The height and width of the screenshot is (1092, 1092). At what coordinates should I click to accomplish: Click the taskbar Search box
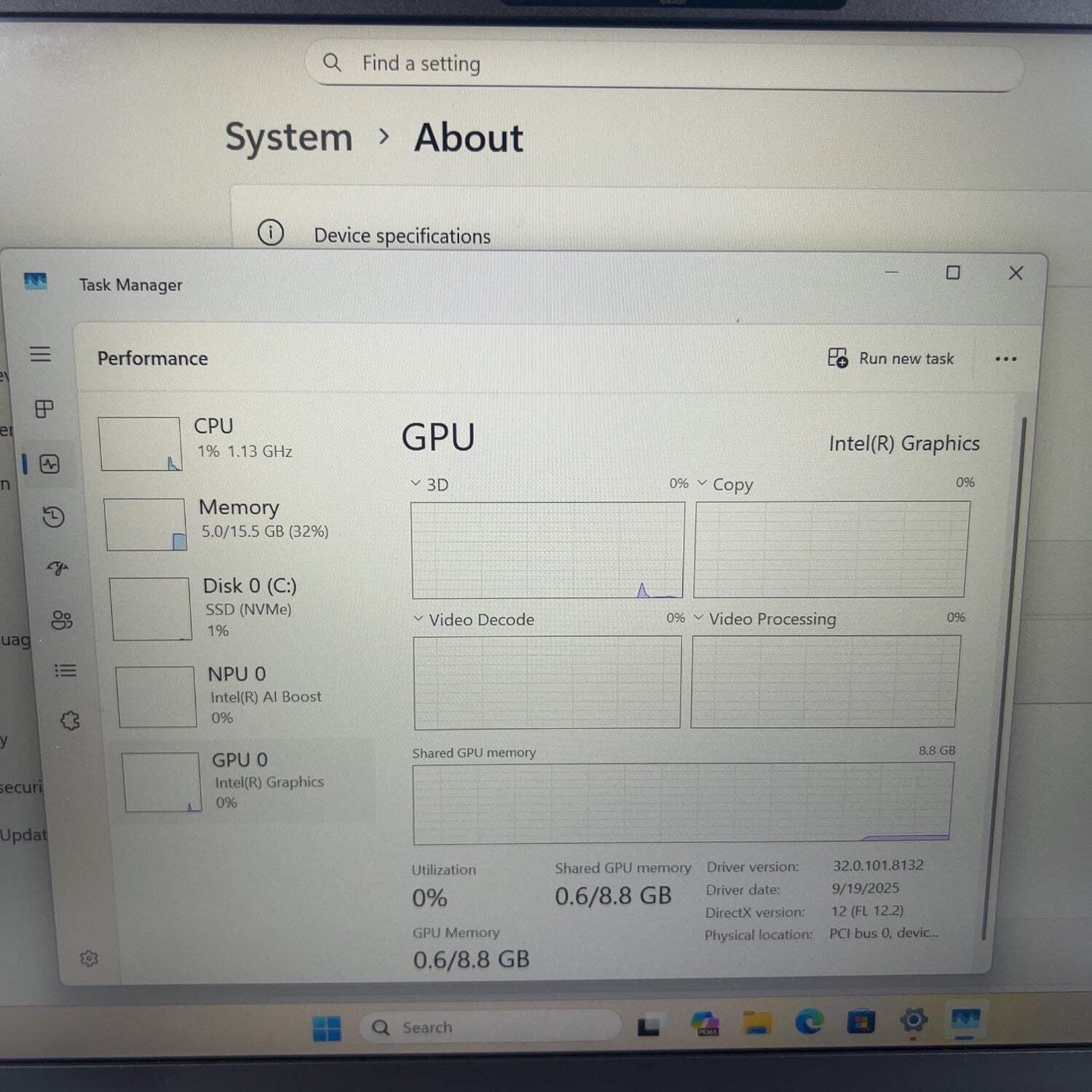tap(490, 1027)
